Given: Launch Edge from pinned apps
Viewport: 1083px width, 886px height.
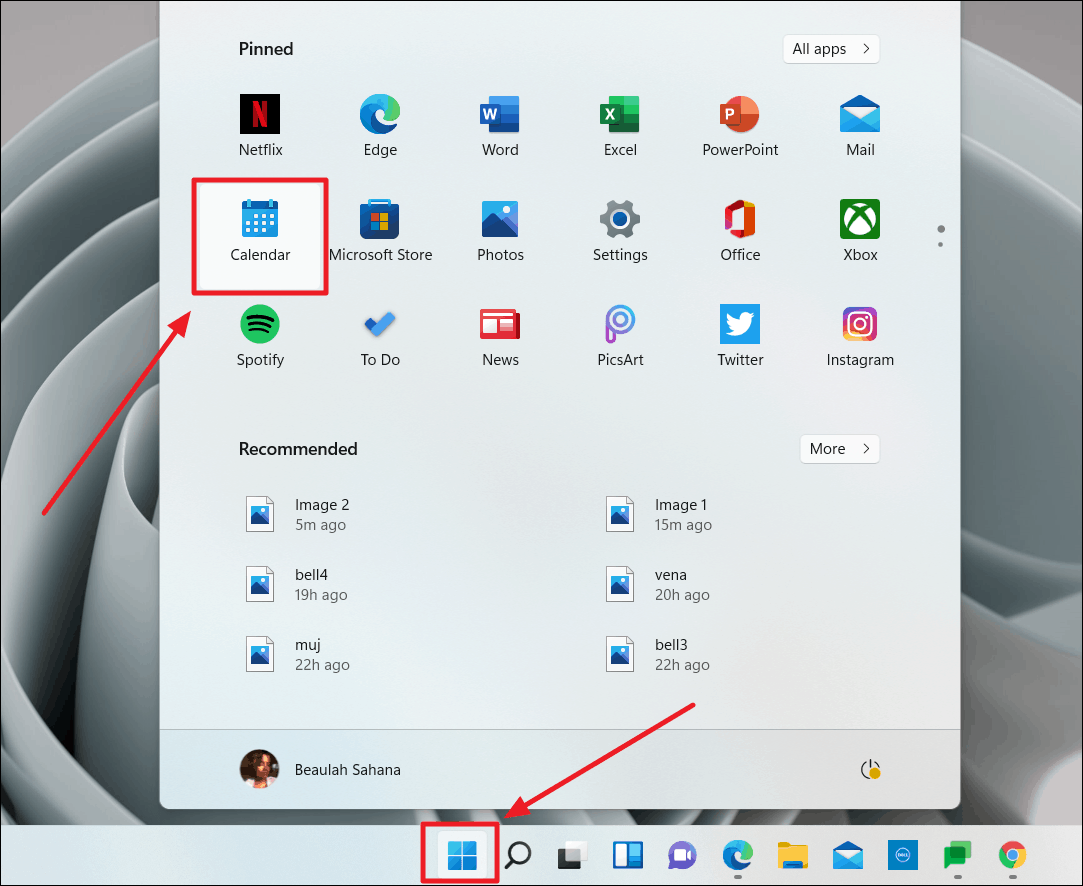Looking at the screenshot, I should [x=380, y=126].
